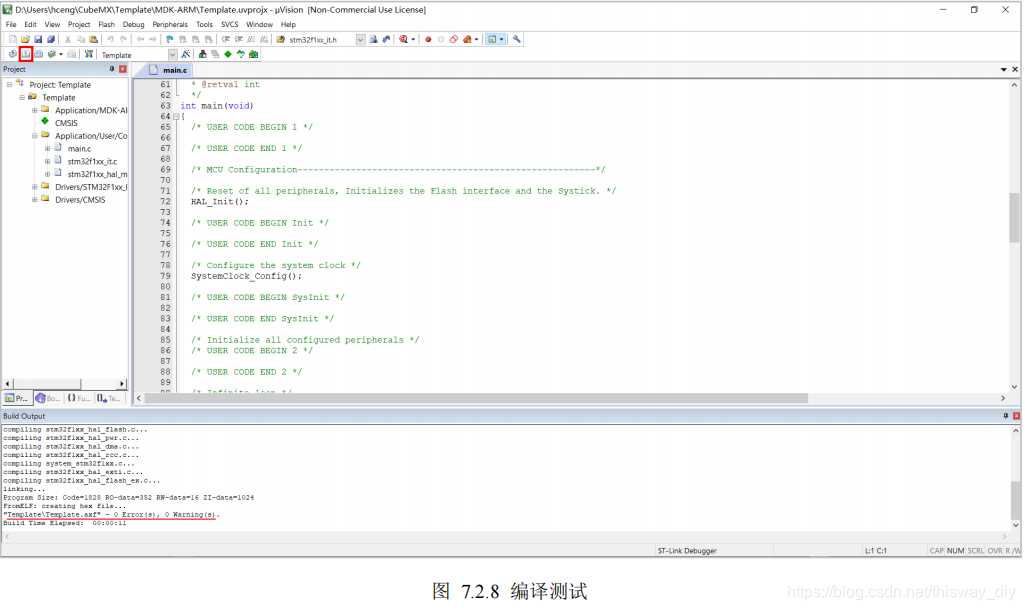
Task: Close the Project panel
Action: click(x=122, y=69)
